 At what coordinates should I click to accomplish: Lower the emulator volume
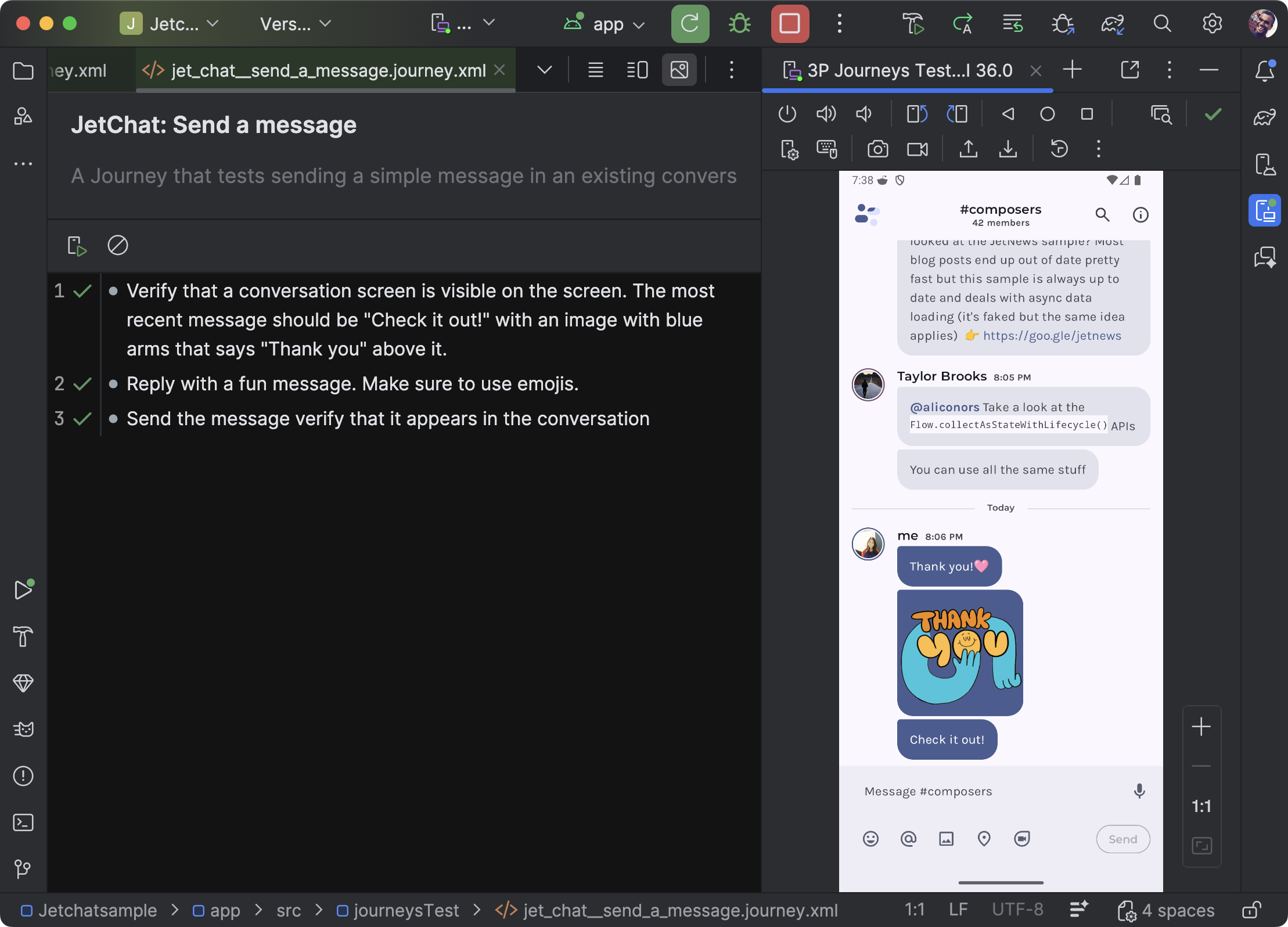pyautogui.click(x=864, y=114)
